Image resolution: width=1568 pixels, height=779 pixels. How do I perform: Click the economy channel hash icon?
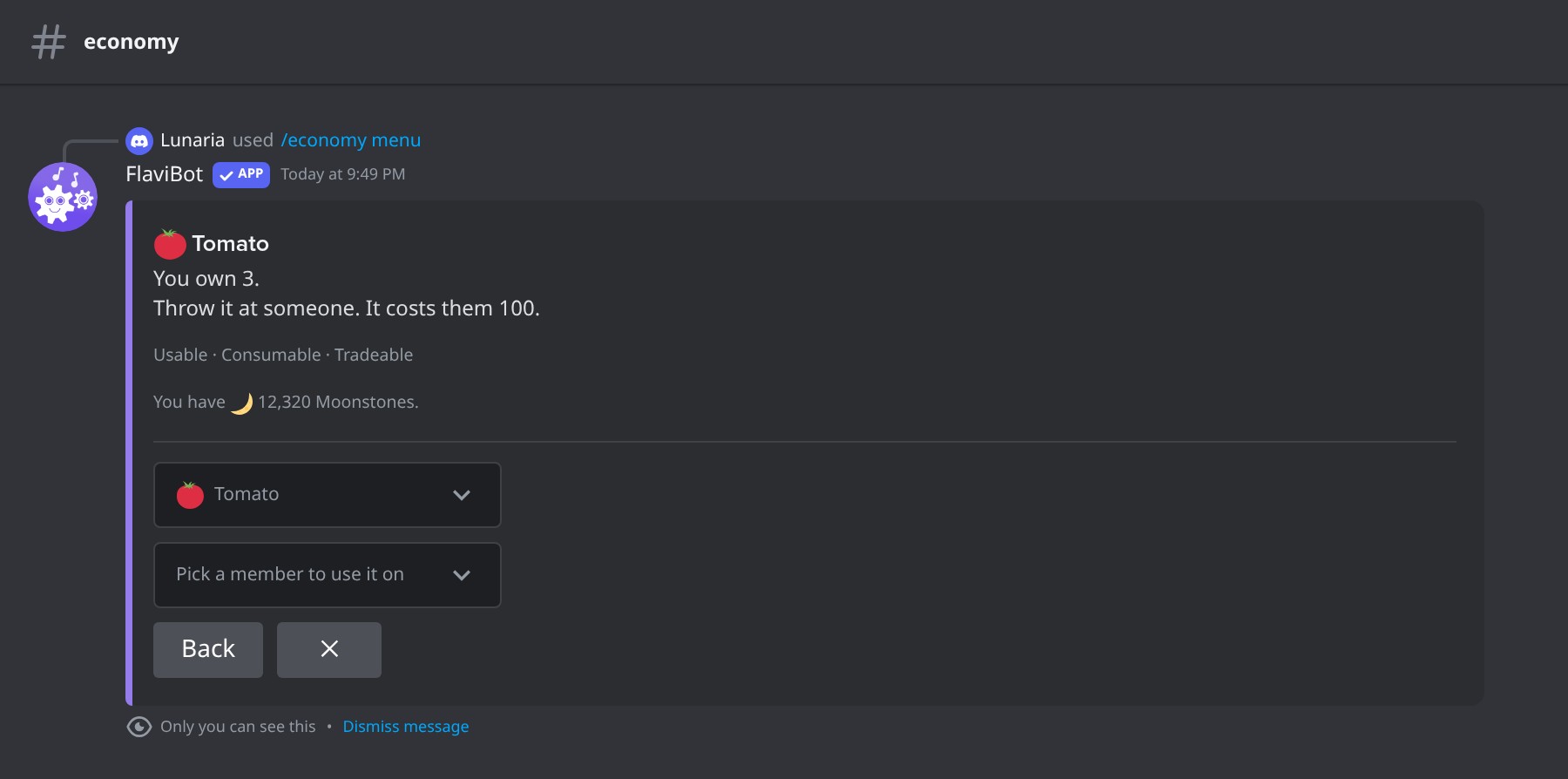click(x=49, y=42)
